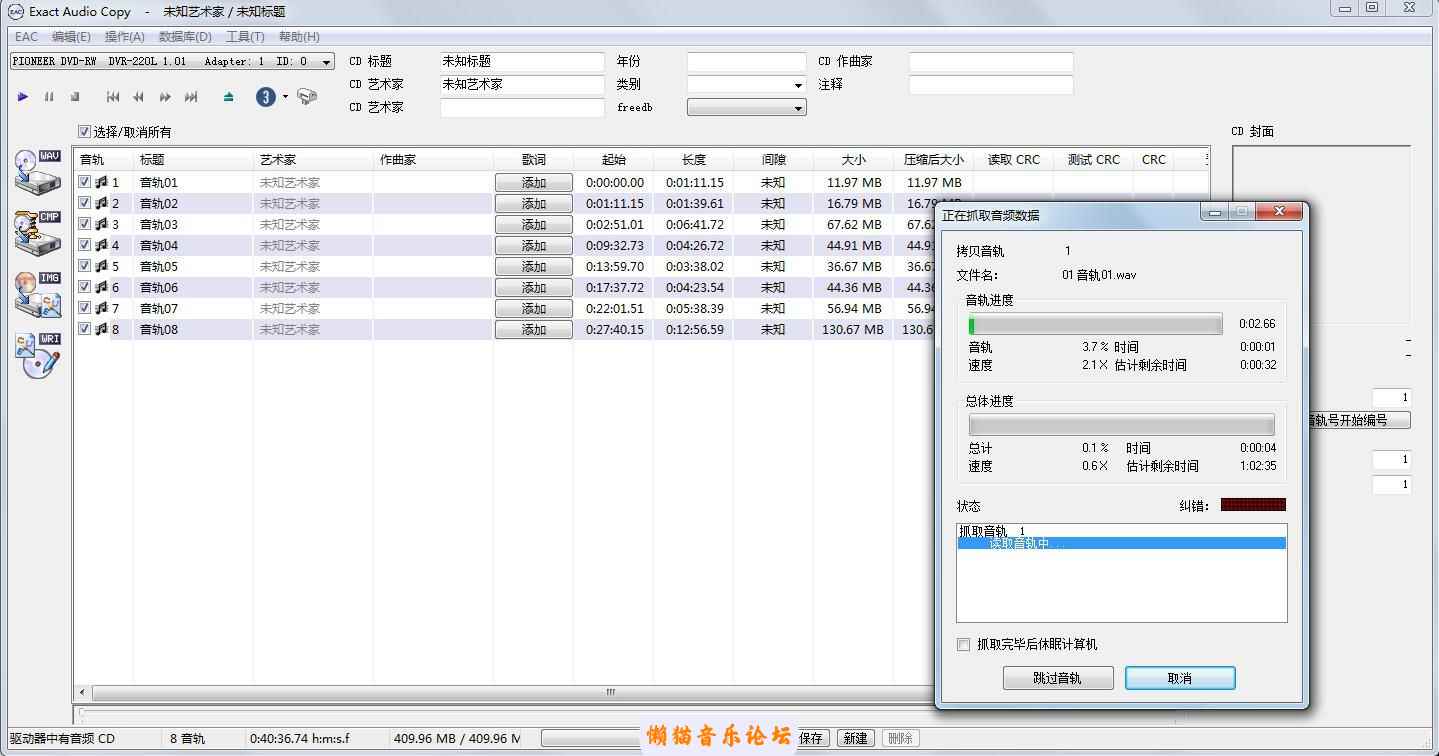The image size is (1439, 756).
Task: Click the CMP extract compressed icon
Action: [38, 232]
